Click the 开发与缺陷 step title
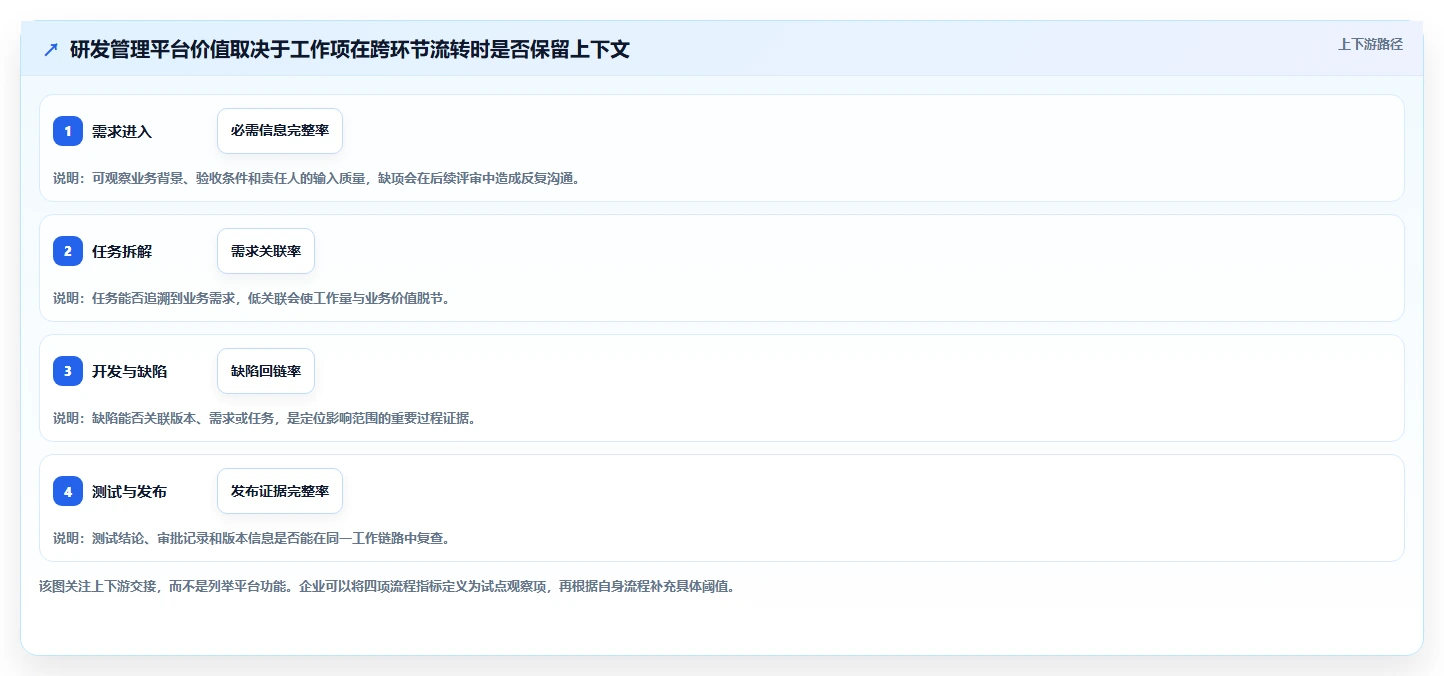The image size is (1444, 676). (130, 371)
